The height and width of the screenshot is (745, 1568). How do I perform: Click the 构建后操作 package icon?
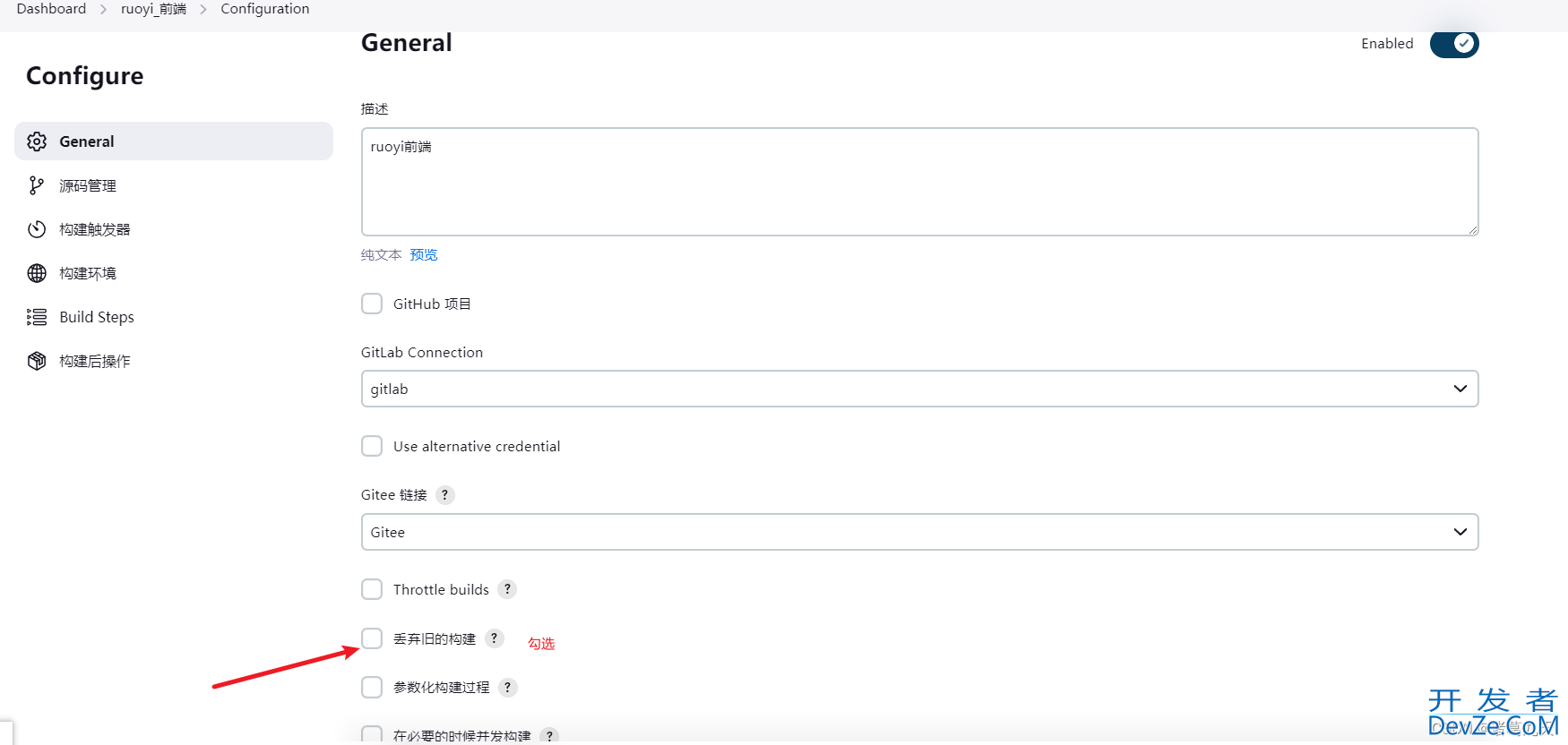[x=37, y=361]
